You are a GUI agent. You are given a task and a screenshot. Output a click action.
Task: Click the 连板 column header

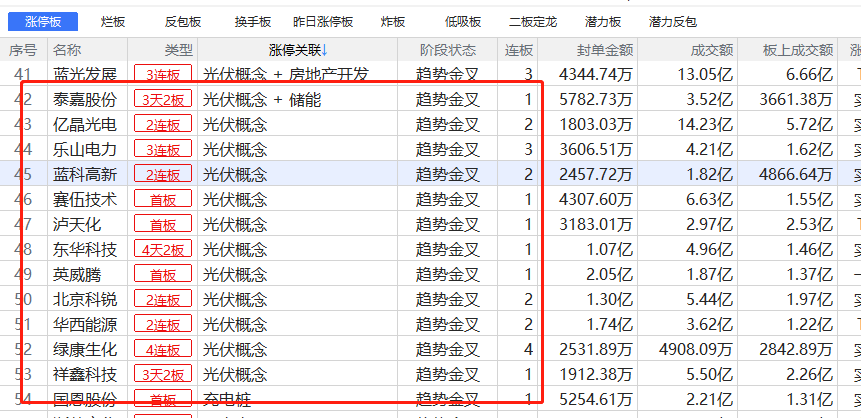(519, 51)
